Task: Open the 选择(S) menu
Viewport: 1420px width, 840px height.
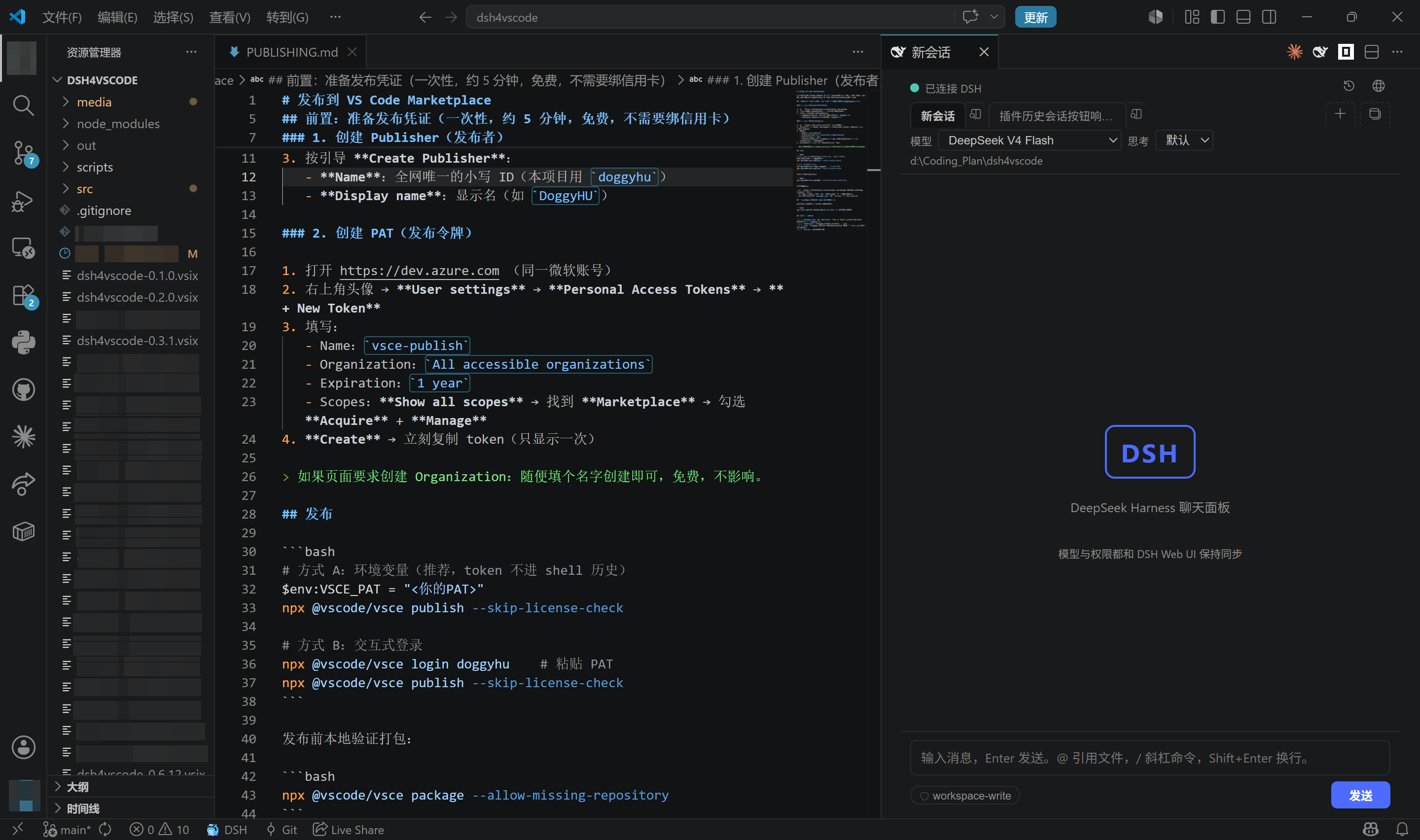Action: [173, 18]
